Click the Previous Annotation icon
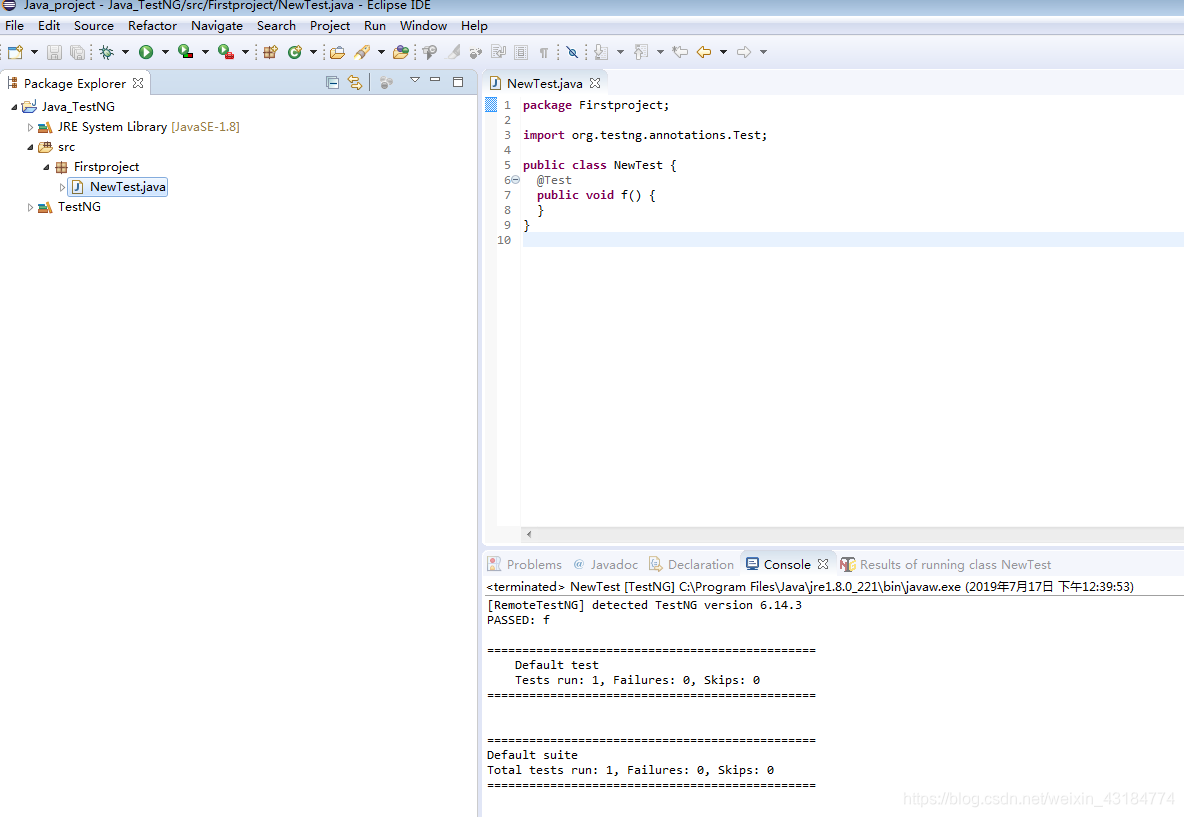1184x817 pixels. (640, 52)
